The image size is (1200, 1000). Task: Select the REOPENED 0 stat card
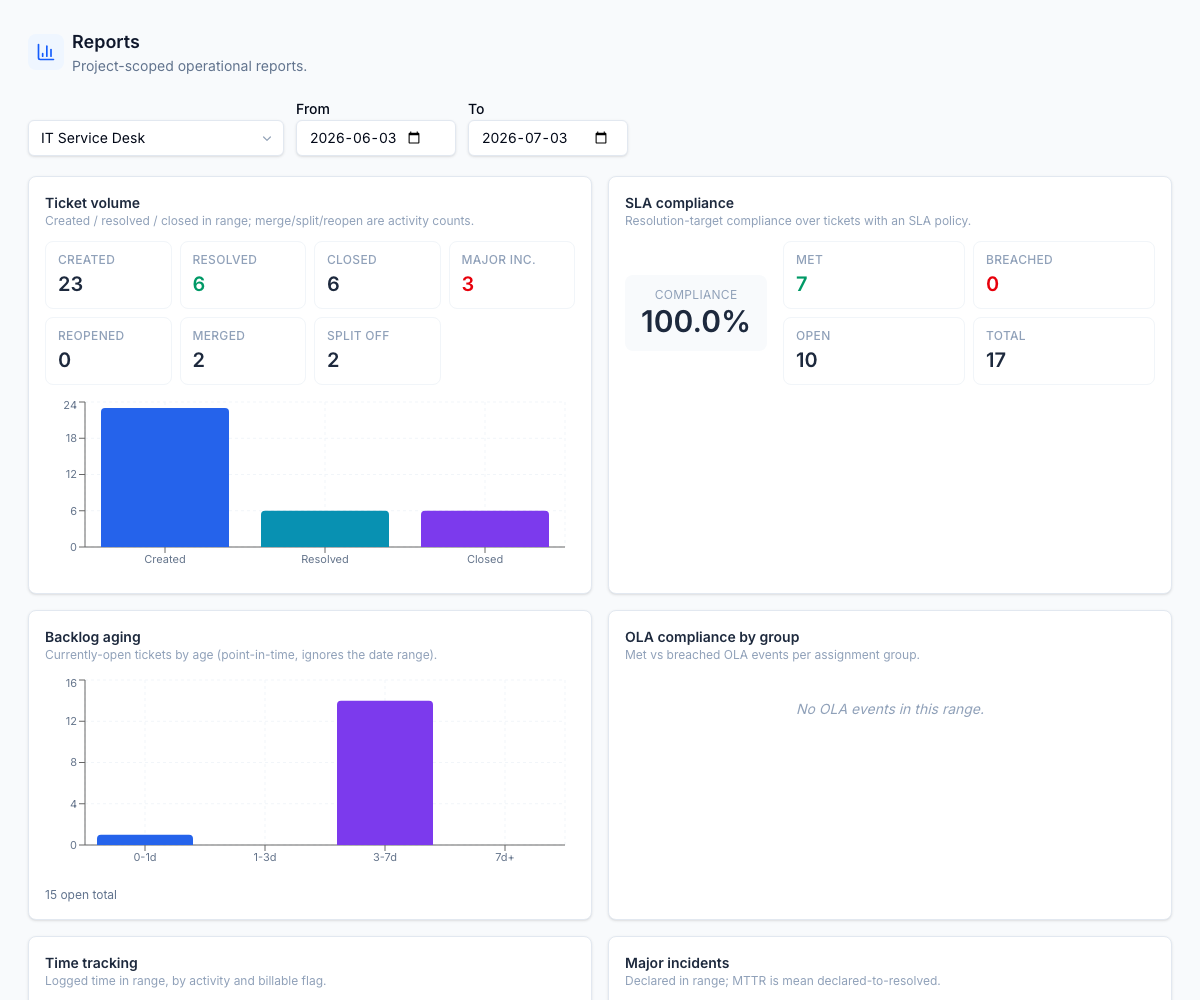109,351
